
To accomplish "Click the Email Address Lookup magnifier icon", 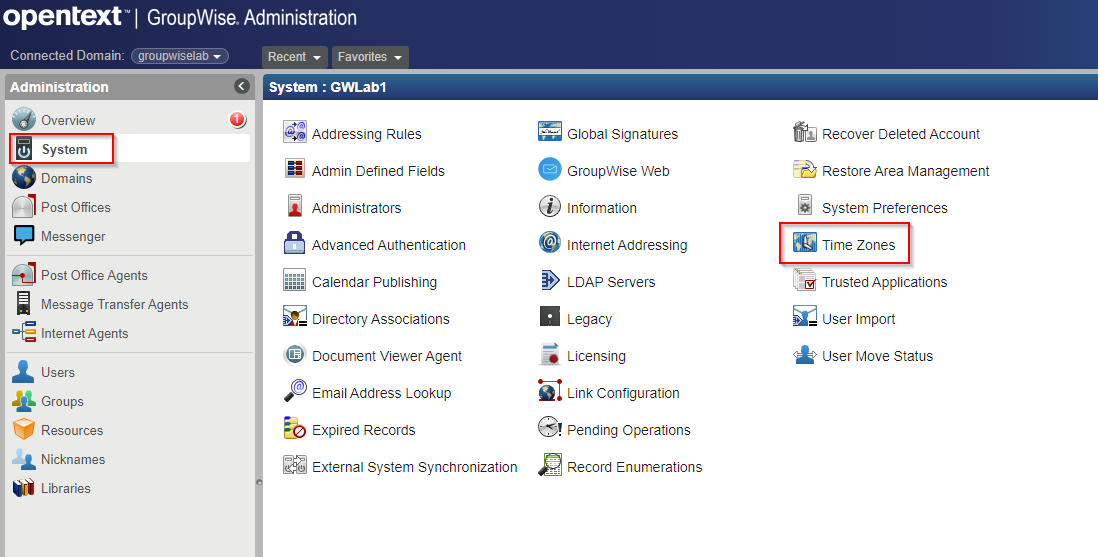I will 295,393.
